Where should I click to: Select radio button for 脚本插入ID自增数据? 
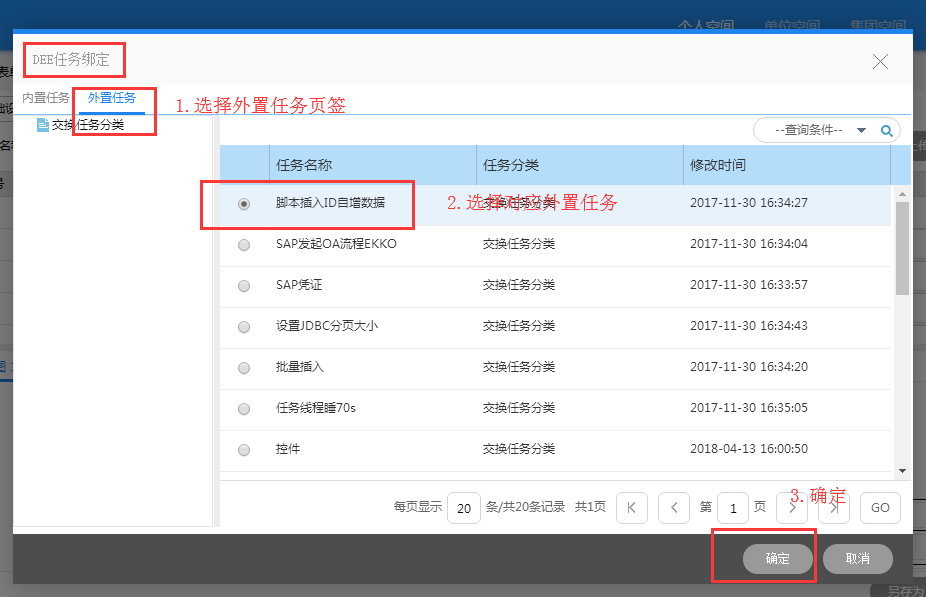point(244,204)
